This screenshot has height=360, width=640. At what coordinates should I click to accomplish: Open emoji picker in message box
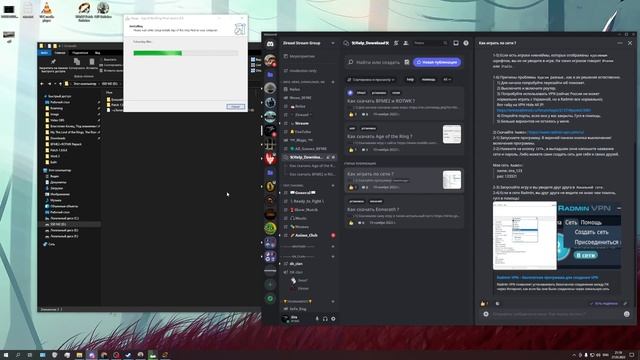pos(627,314)
